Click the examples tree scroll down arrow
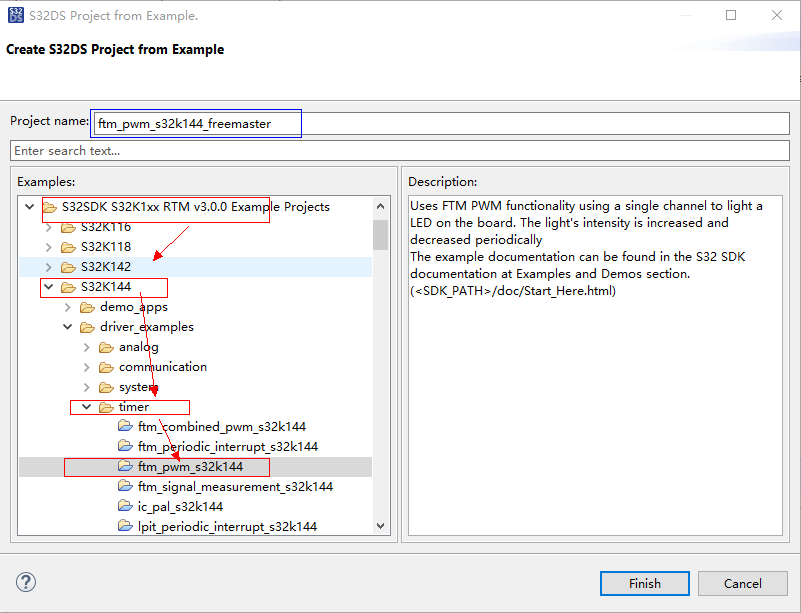The height and width of the screenshot is (613, 801). coord(380,526)
